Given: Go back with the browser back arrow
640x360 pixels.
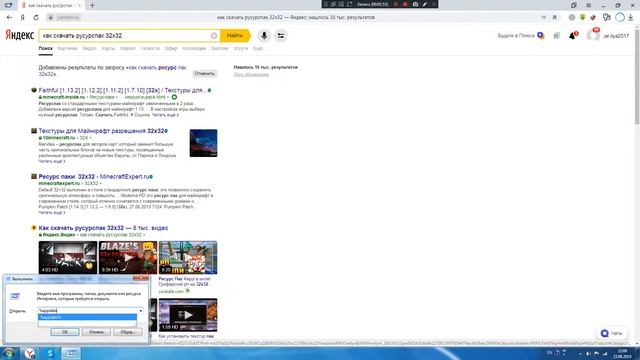Looking at the screenshot, I should coord(9,18).
